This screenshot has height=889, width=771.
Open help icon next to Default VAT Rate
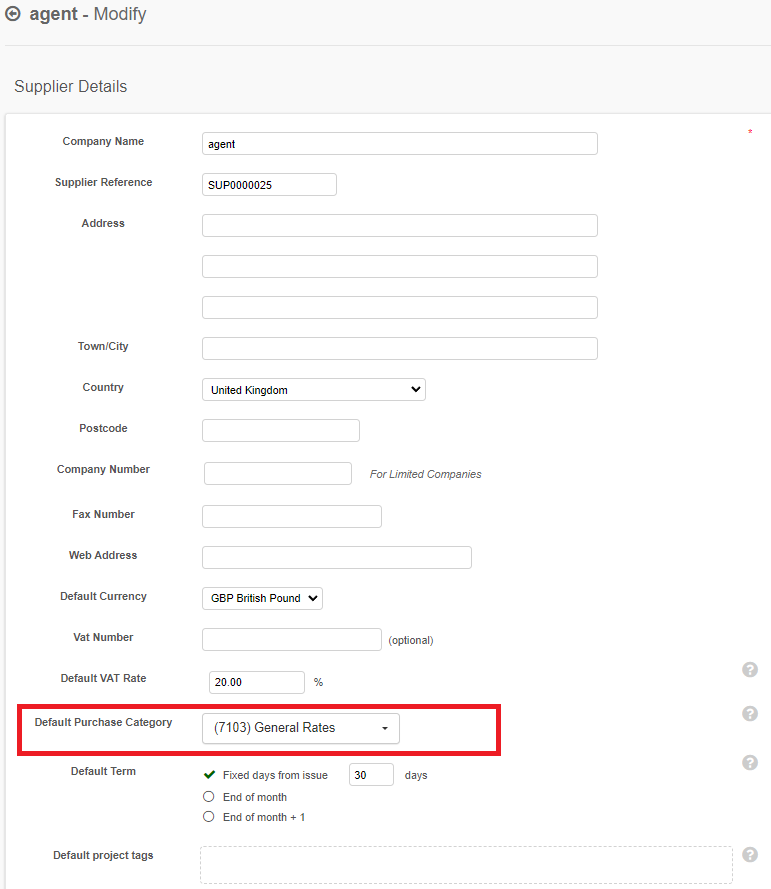tap(749, 670)
